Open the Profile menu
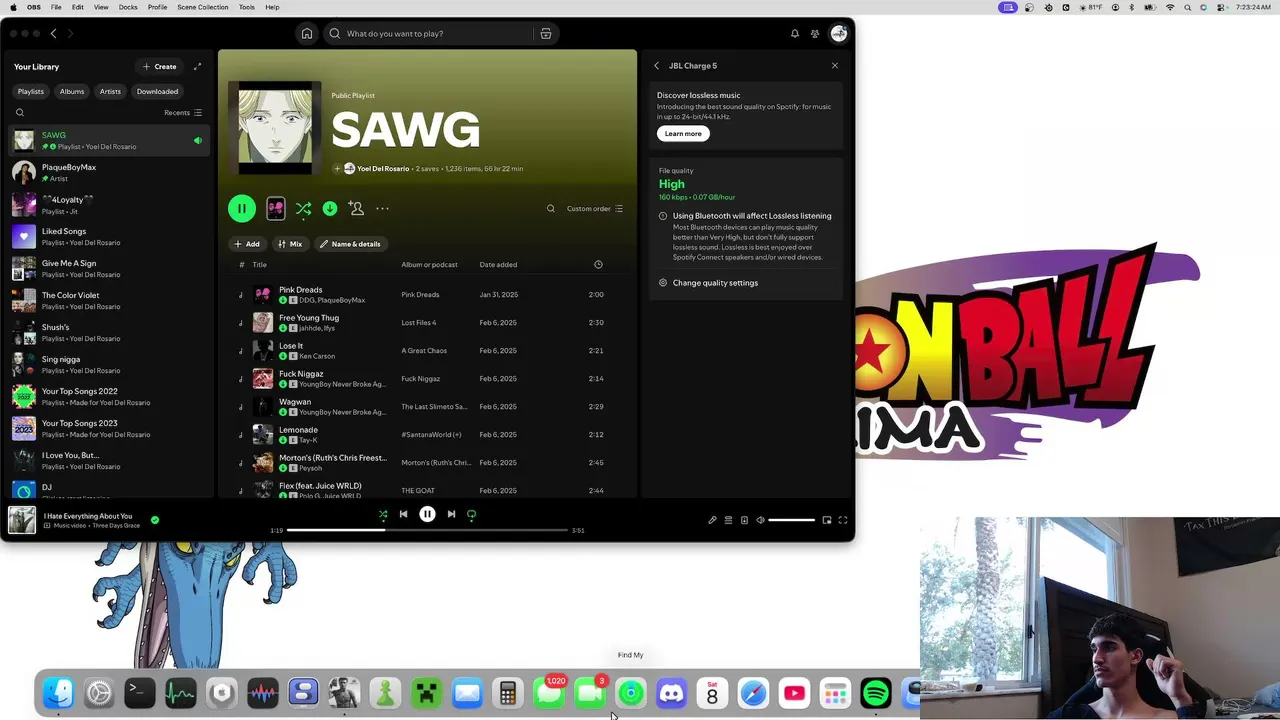This screenshot has height=720, width=1280. pos(157,7)
